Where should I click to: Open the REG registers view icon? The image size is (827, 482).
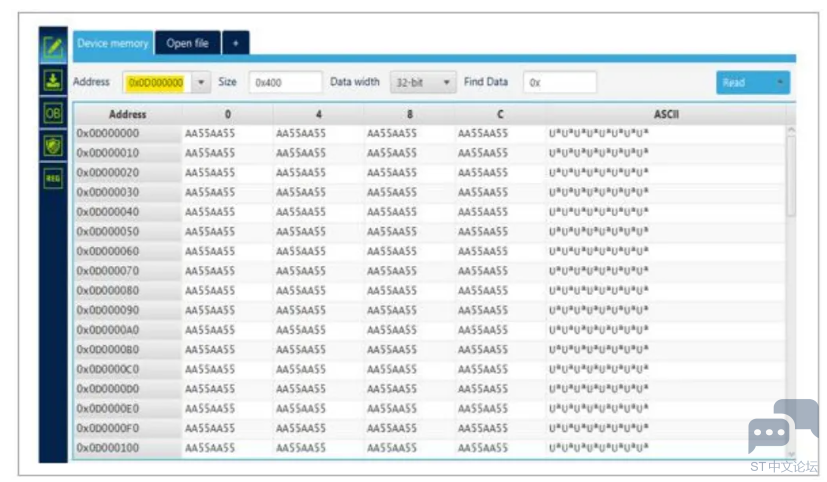tap(53, 177)
